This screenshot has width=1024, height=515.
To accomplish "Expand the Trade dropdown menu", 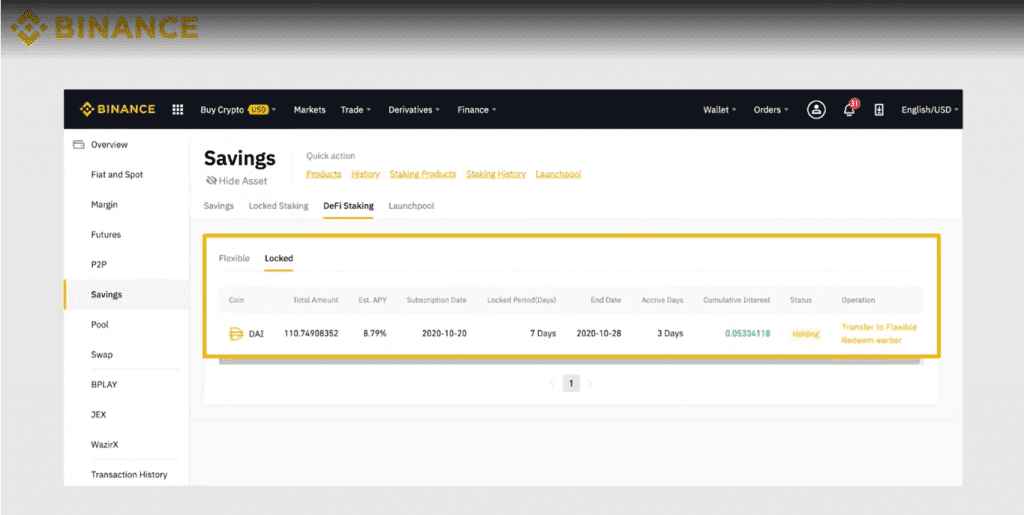I will coord(356,110).
